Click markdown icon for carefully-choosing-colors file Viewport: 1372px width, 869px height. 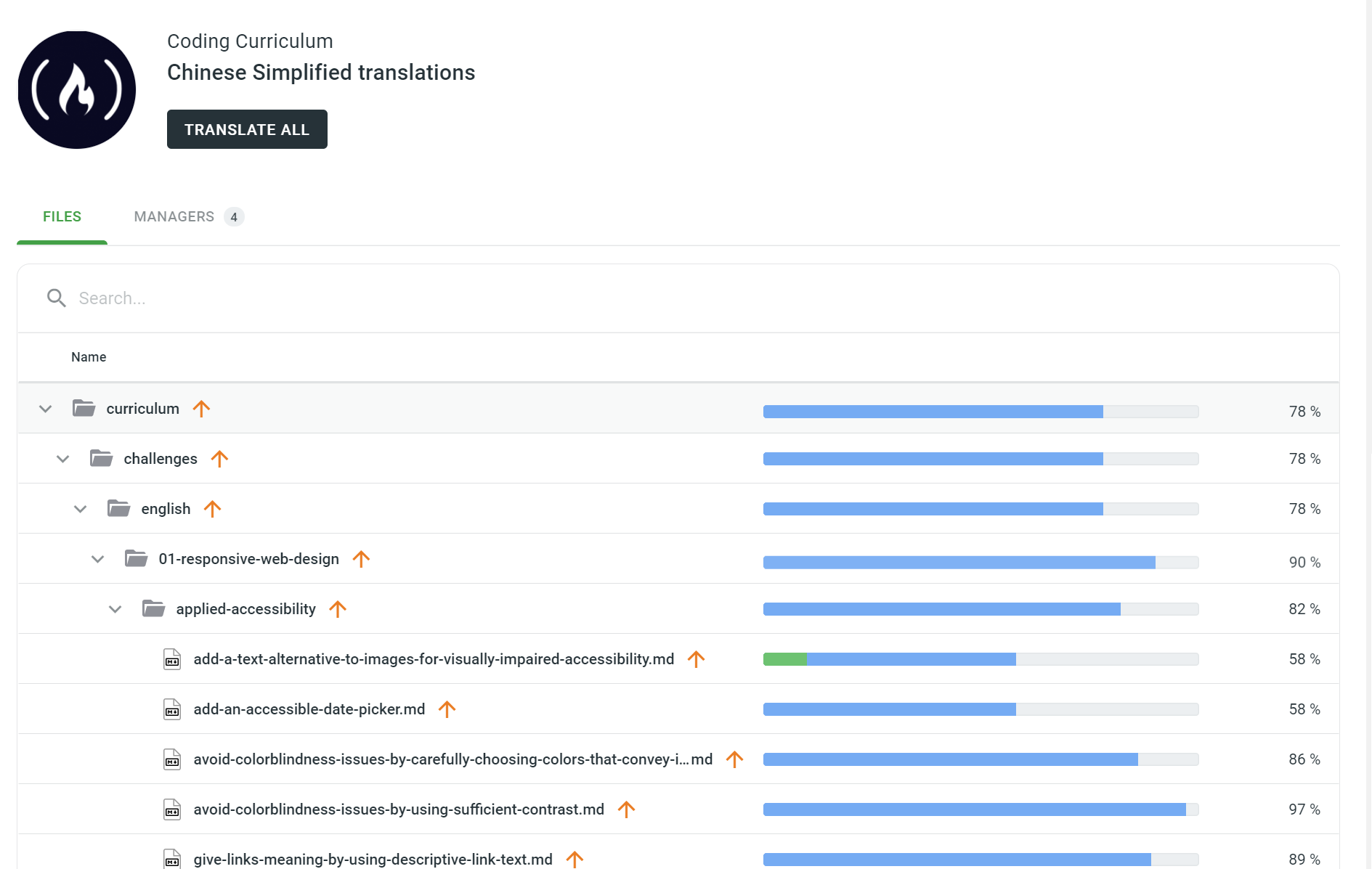[172, 759]
